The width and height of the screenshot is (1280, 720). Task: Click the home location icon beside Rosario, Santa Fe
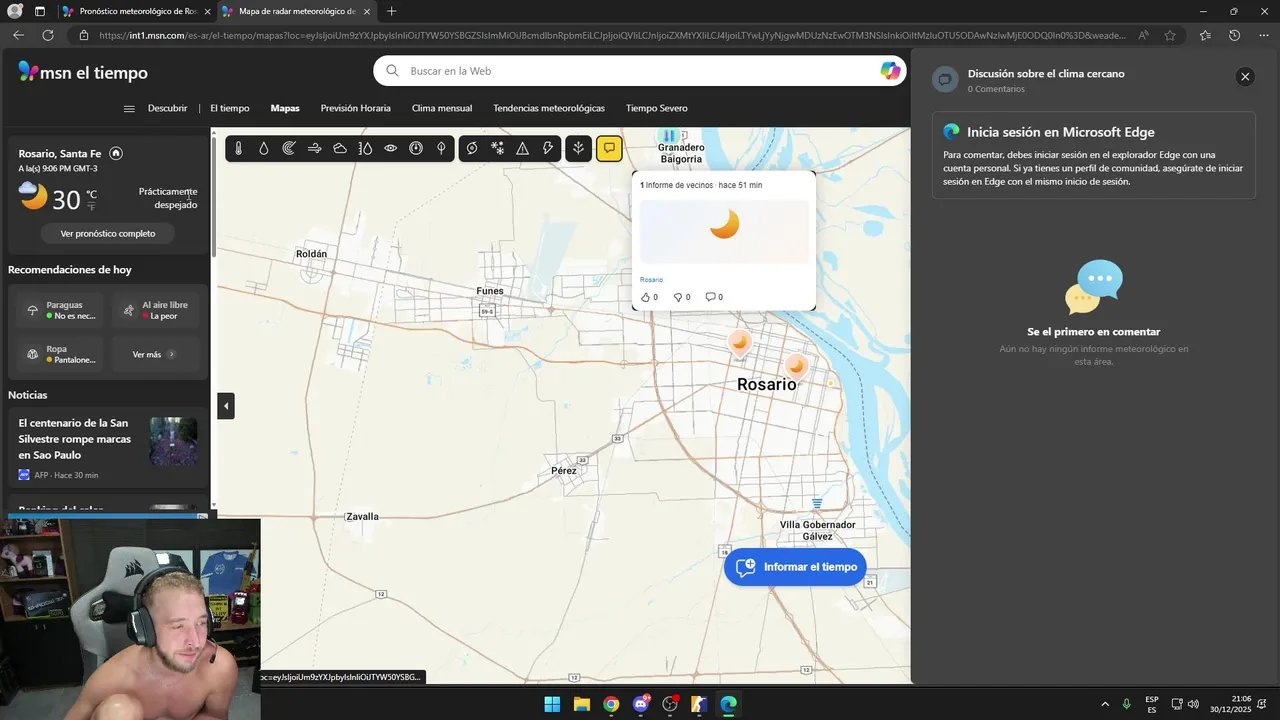[x=116, y=153]
